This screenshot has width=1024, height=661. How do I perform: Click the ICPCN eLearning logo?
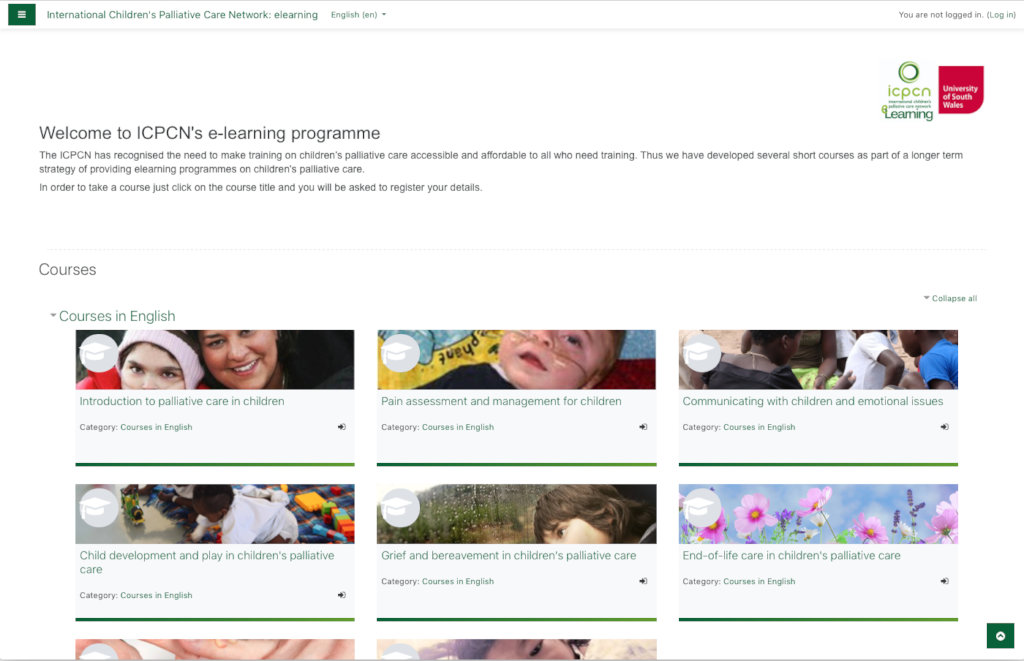[908, 91]
